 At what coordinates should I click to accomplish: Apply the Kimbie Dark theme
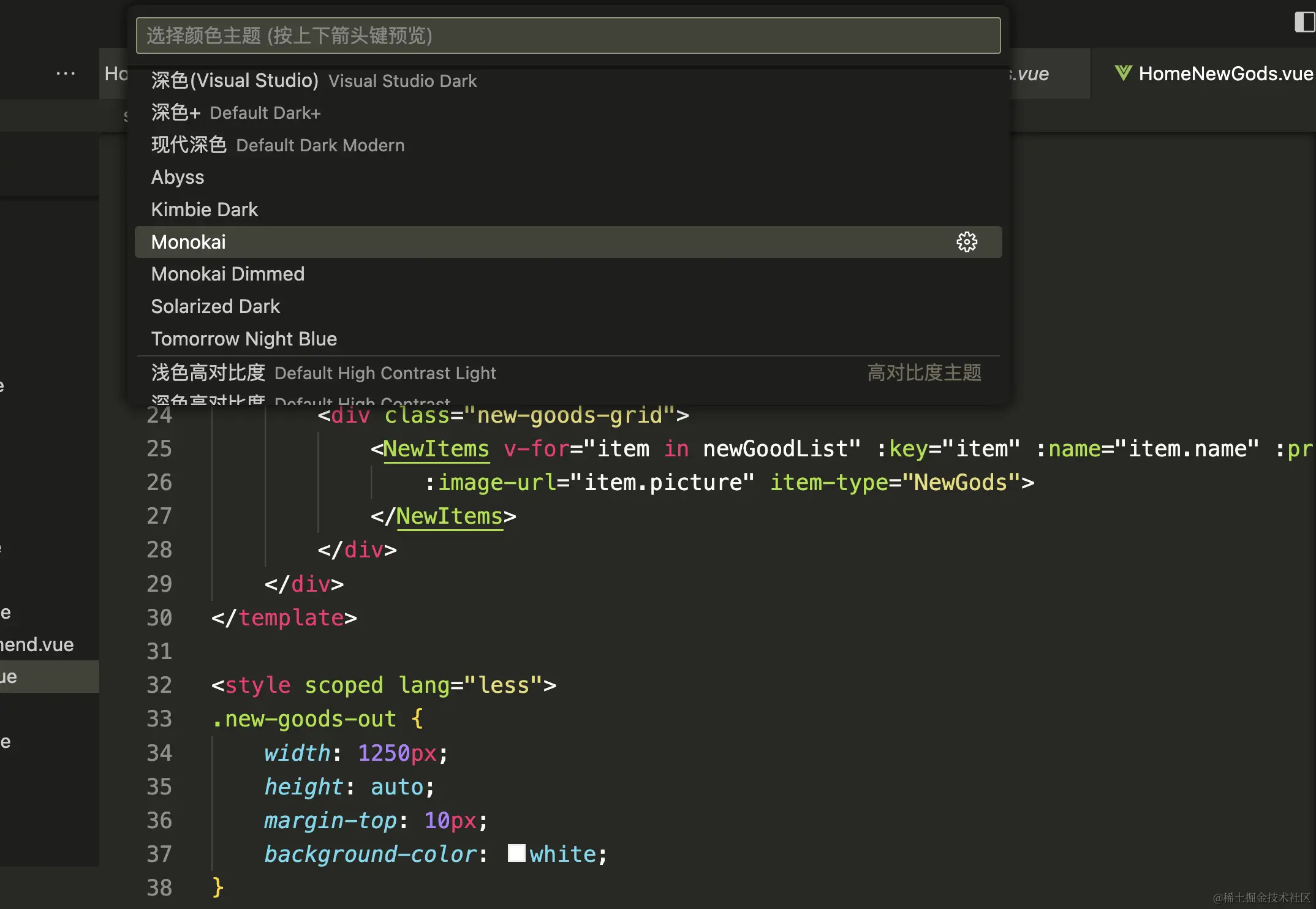pos(205,209)
